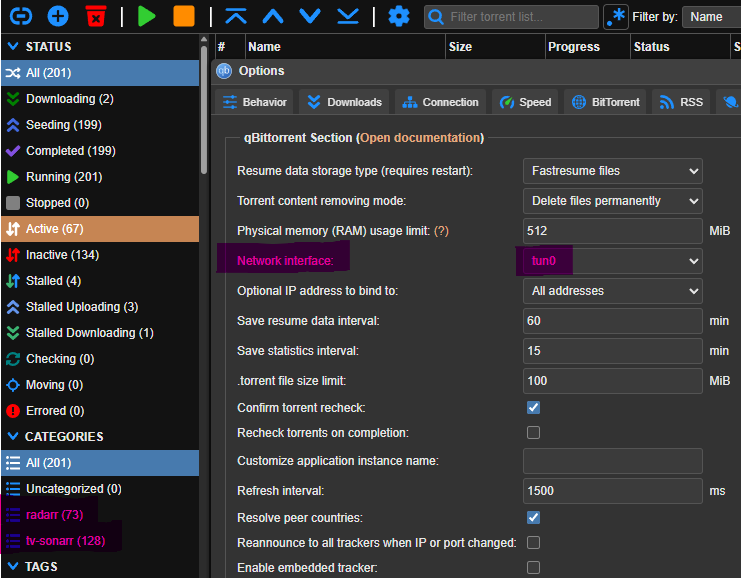Open the Open documentation link
This screenshot has width=741, height=578.
click(422, 138)
